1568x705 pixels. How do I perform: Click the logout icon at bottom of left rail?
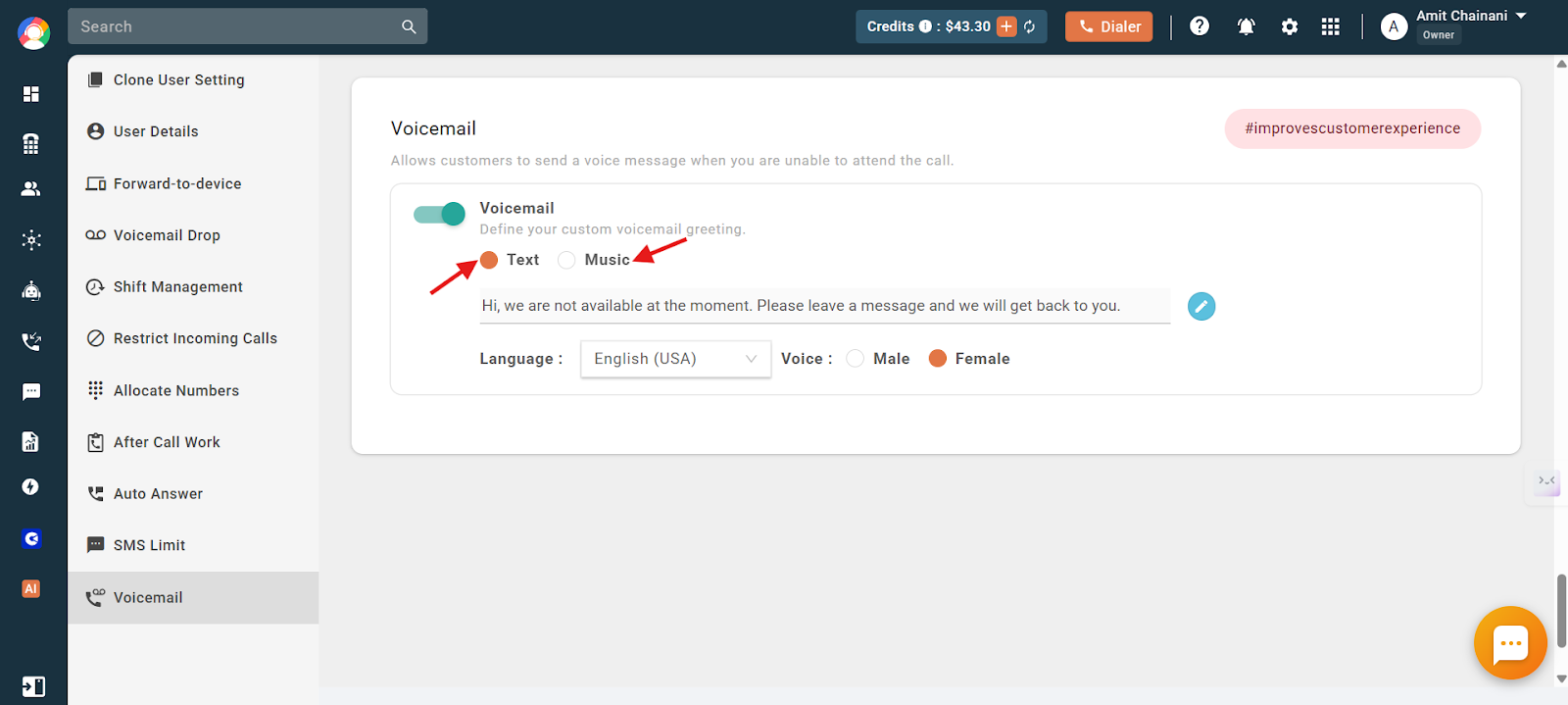point(33,686)
